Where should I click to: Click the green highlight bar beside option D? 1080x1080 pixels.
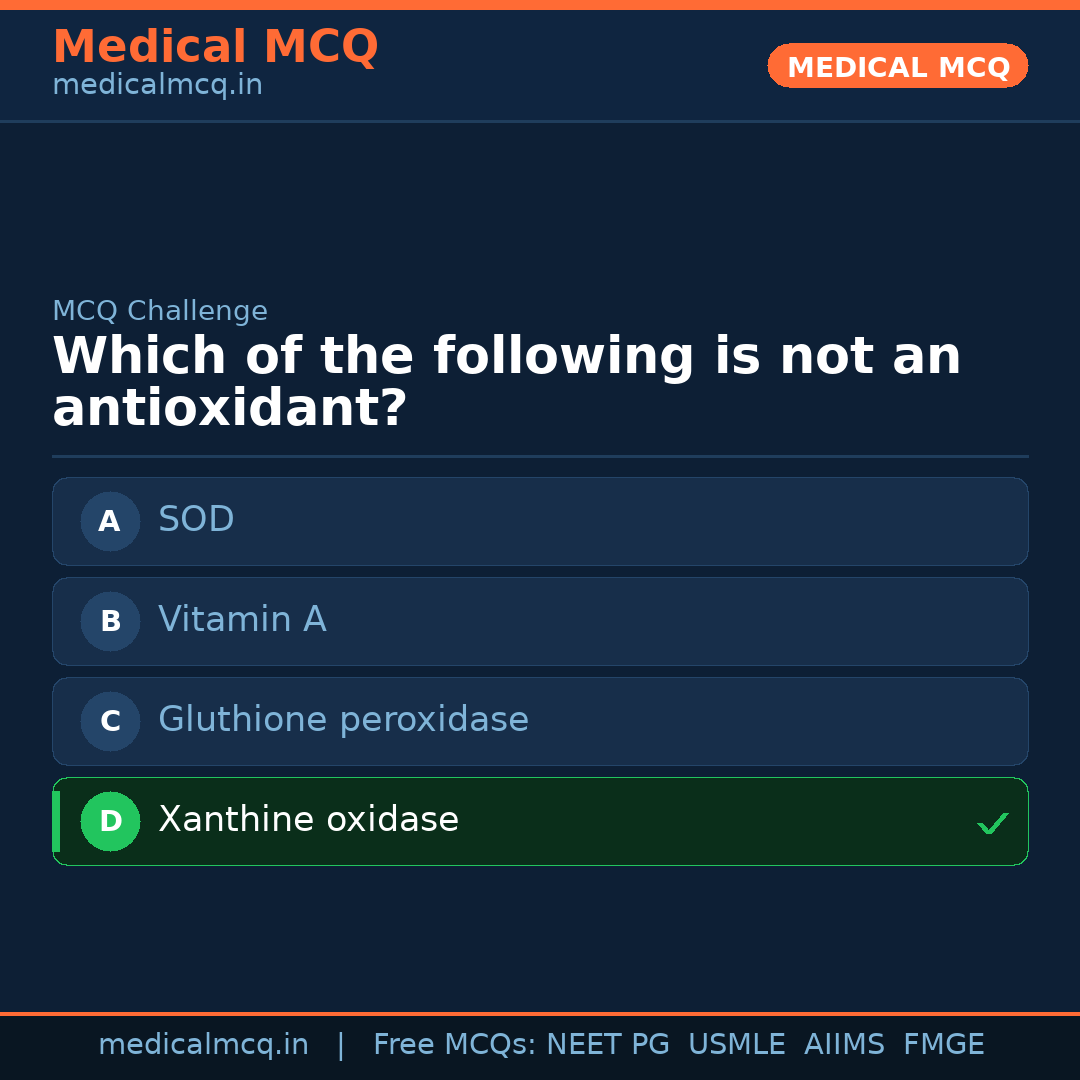tap(55, 821)
